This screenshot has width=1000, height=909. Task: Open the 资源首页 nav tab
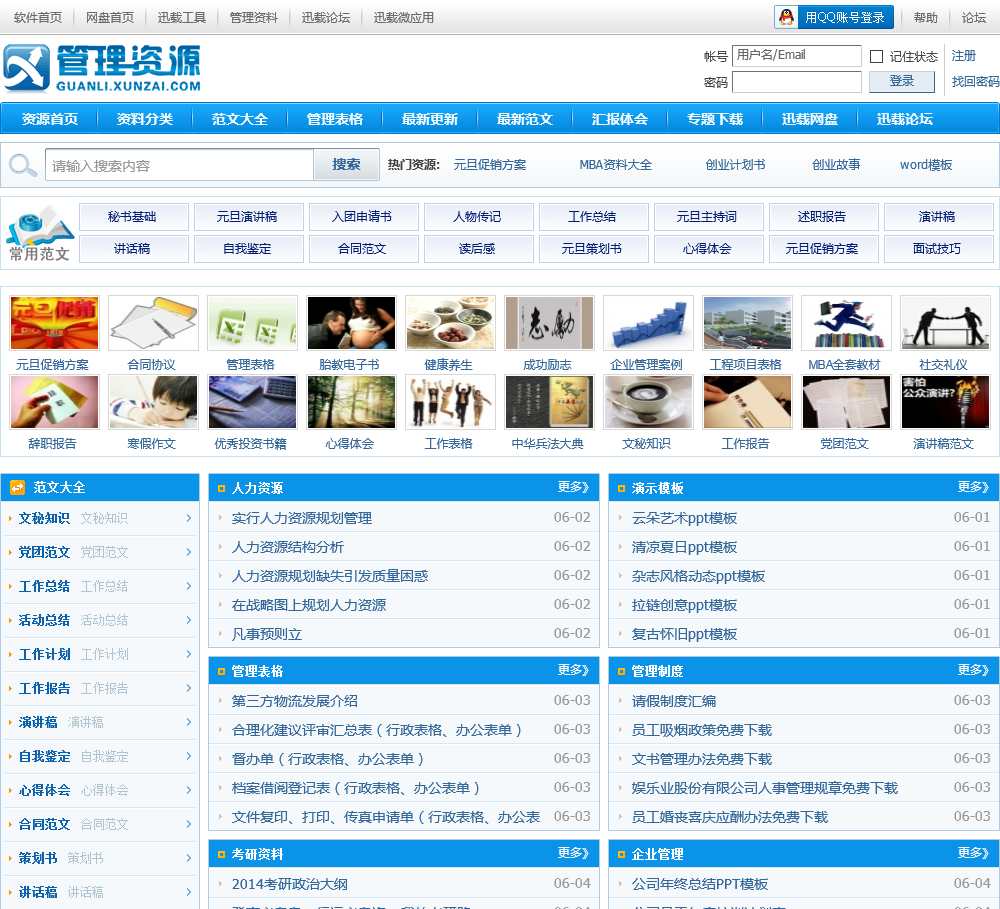pos(50,119)
